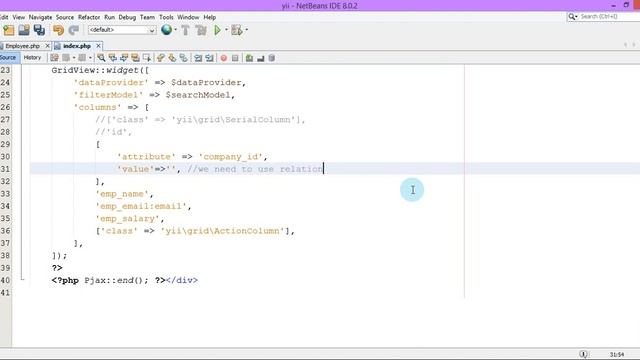The height and width of the screenshot is (360, 640).
Task: Open the Debug Project dropdown arrow
Action: pyautogui.click(x=247, y=30)
